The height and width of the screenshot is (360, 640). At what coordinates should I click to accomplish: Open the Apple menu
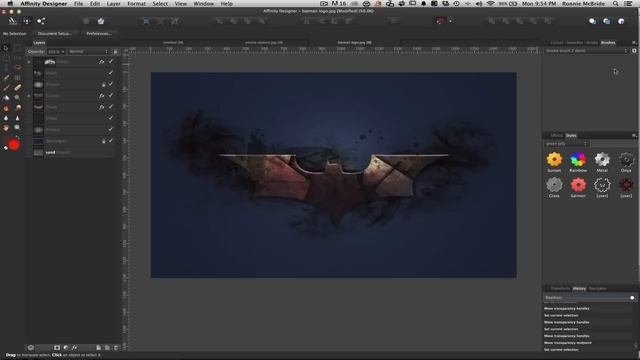(x=10, y=4)
